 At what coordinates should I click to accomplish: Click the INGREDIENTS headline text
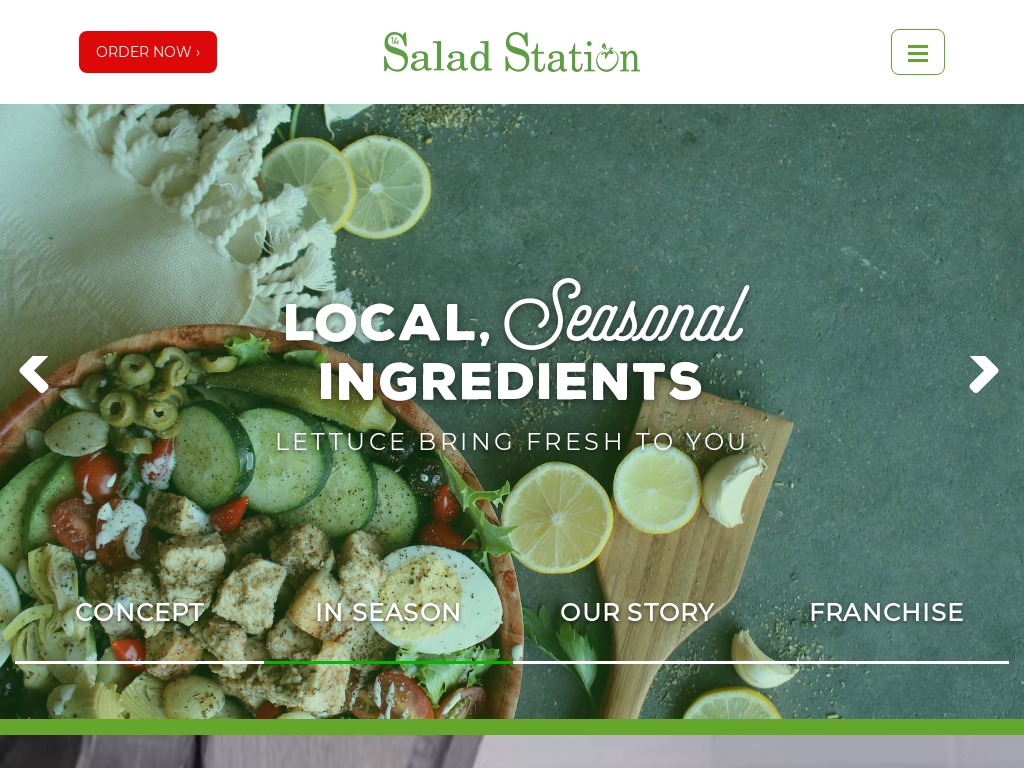tap(510, 380)
